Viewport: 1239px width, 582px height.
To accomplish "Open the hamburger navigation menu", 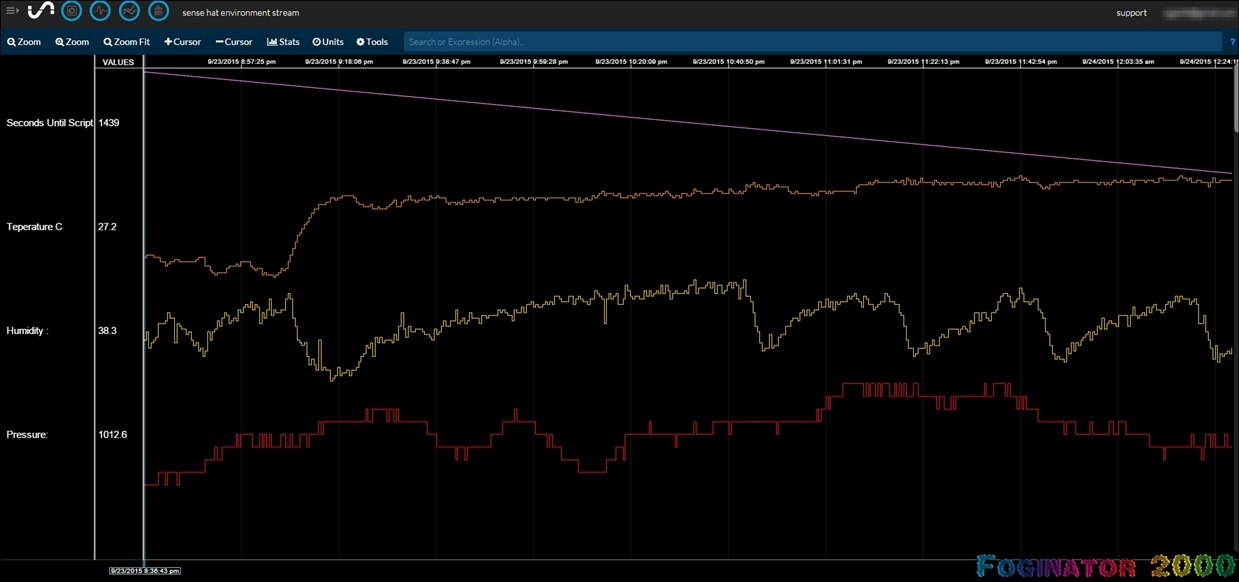I will tap(12, 11).
